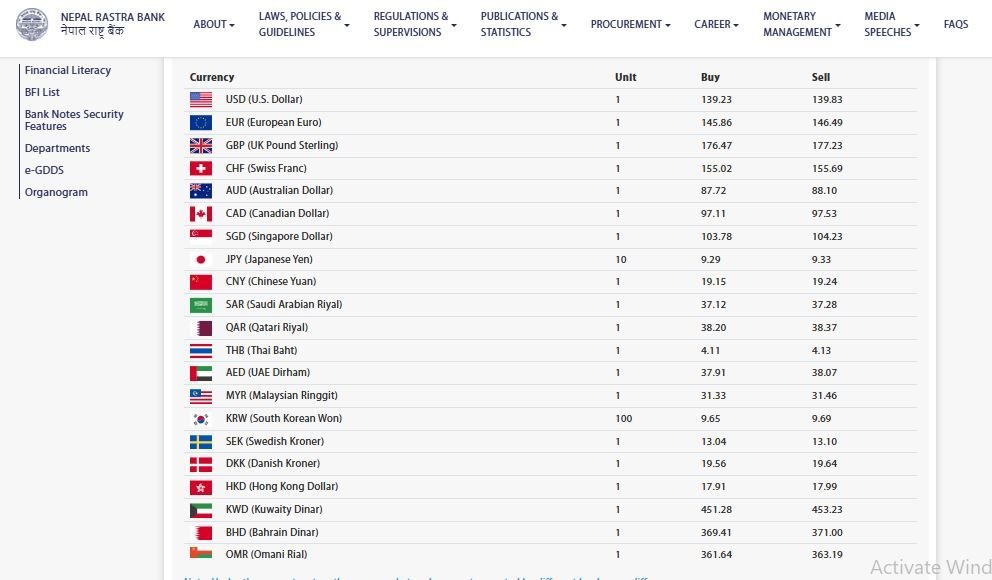992x580 pixels.
Task: Expand the About dropdown menu
Action: point(214,24)
